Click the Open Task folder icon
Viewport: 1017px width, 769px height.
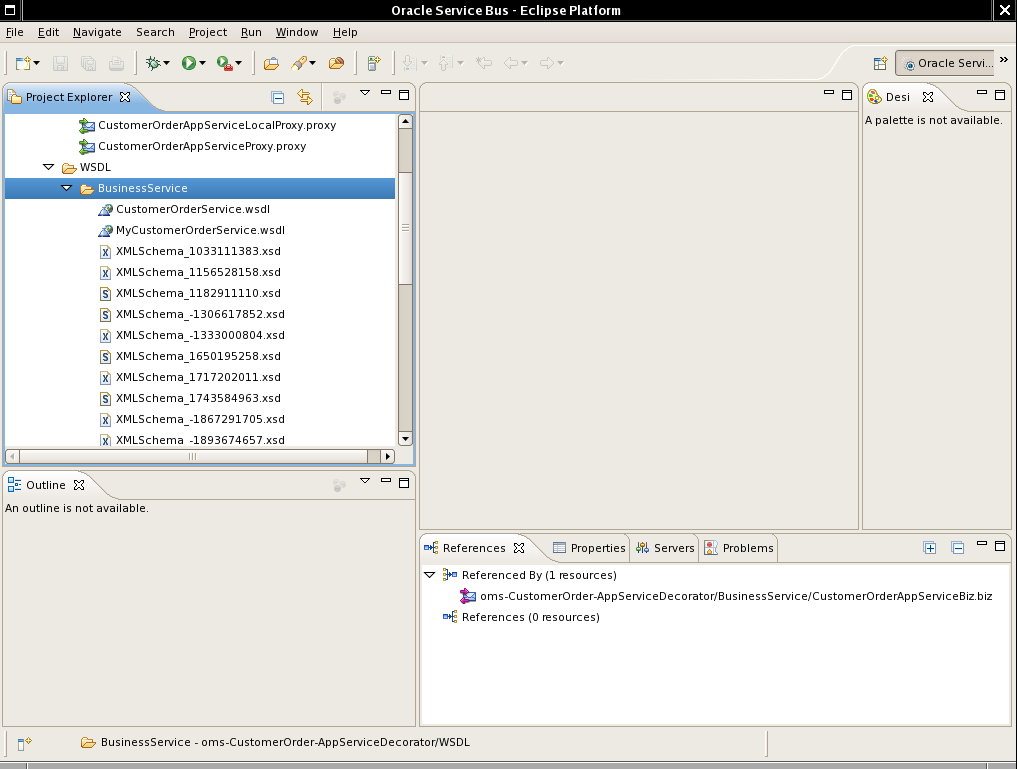click(336, 63)
